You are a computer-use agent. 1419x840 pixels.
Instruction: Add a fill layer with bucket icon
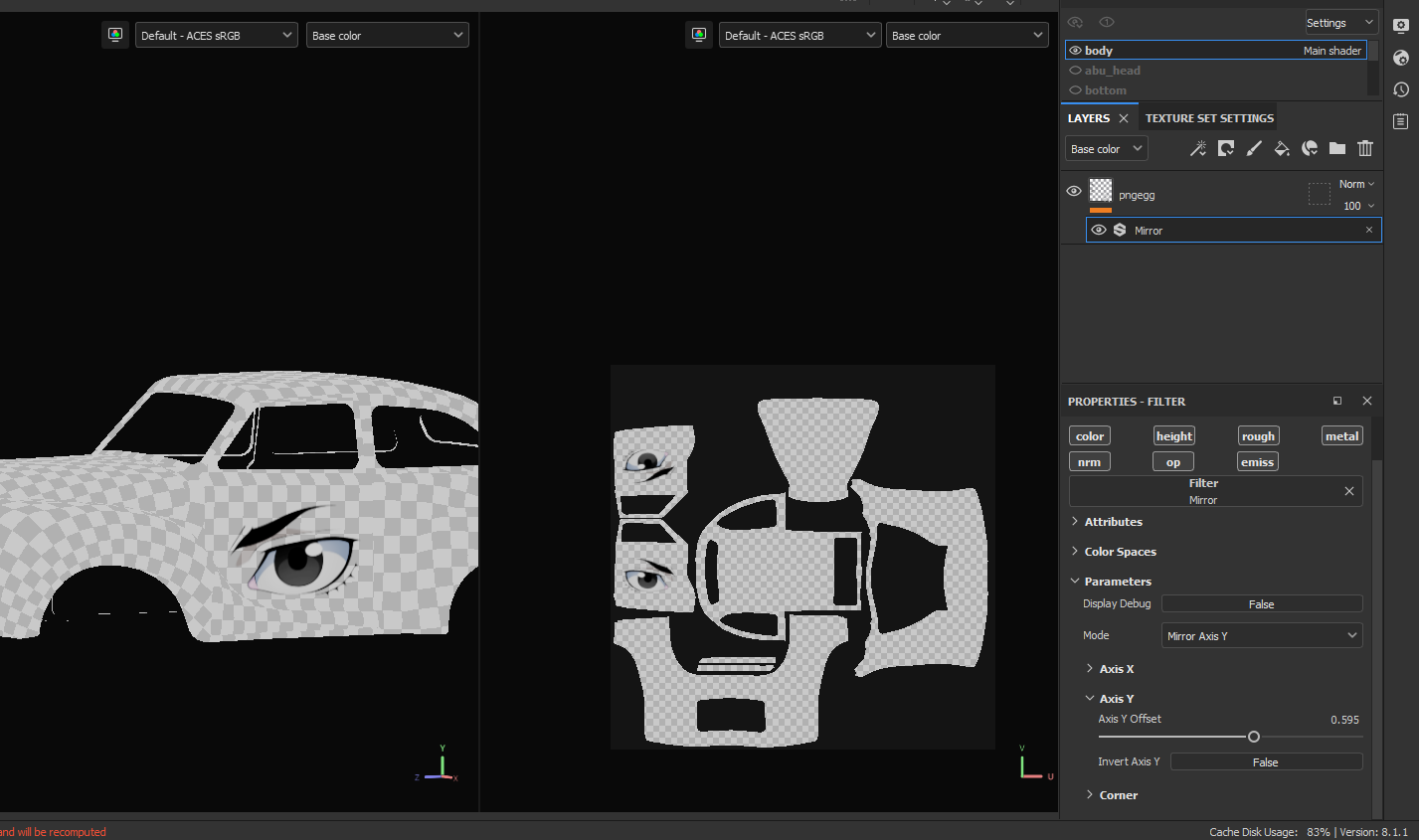tap(1282, 149)
